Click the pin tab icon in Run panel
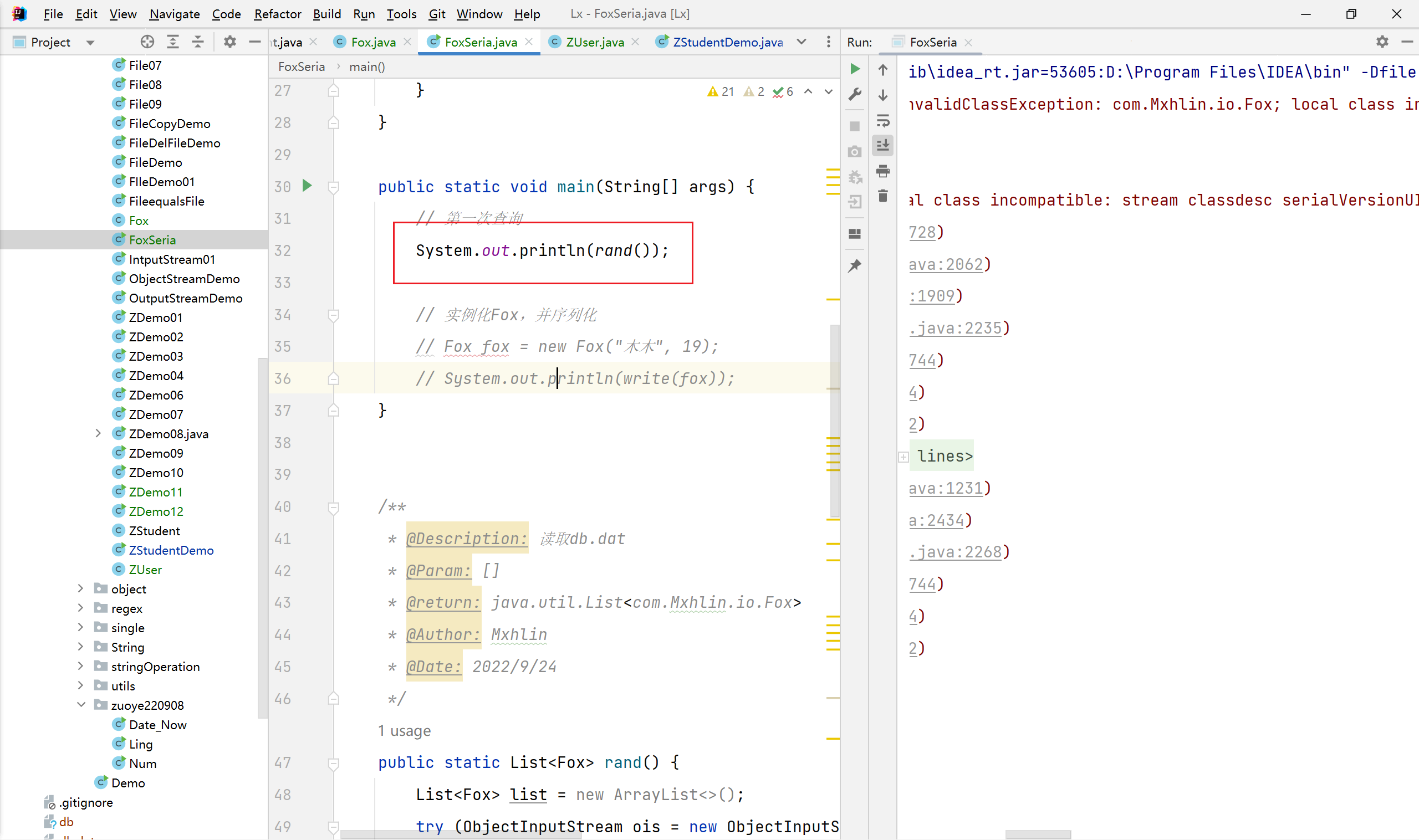1419x840 pixels. point(855,265)
